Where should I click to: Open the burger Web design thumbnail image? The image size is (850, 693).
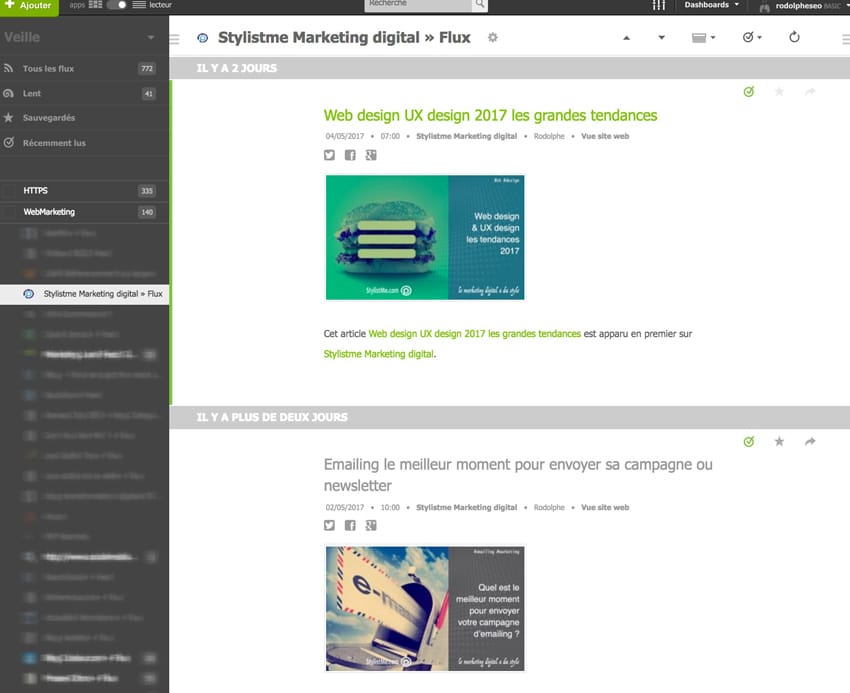pos(424,237)
